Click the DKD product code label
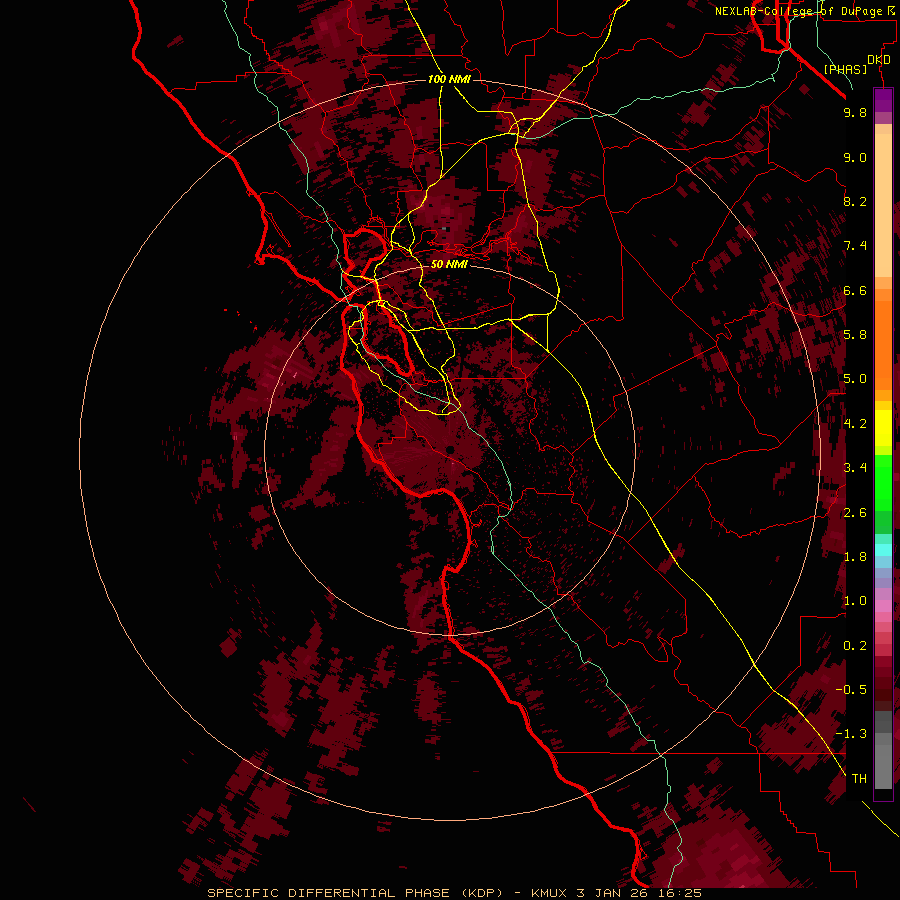900x900 pixels. [x=879, y=60]
